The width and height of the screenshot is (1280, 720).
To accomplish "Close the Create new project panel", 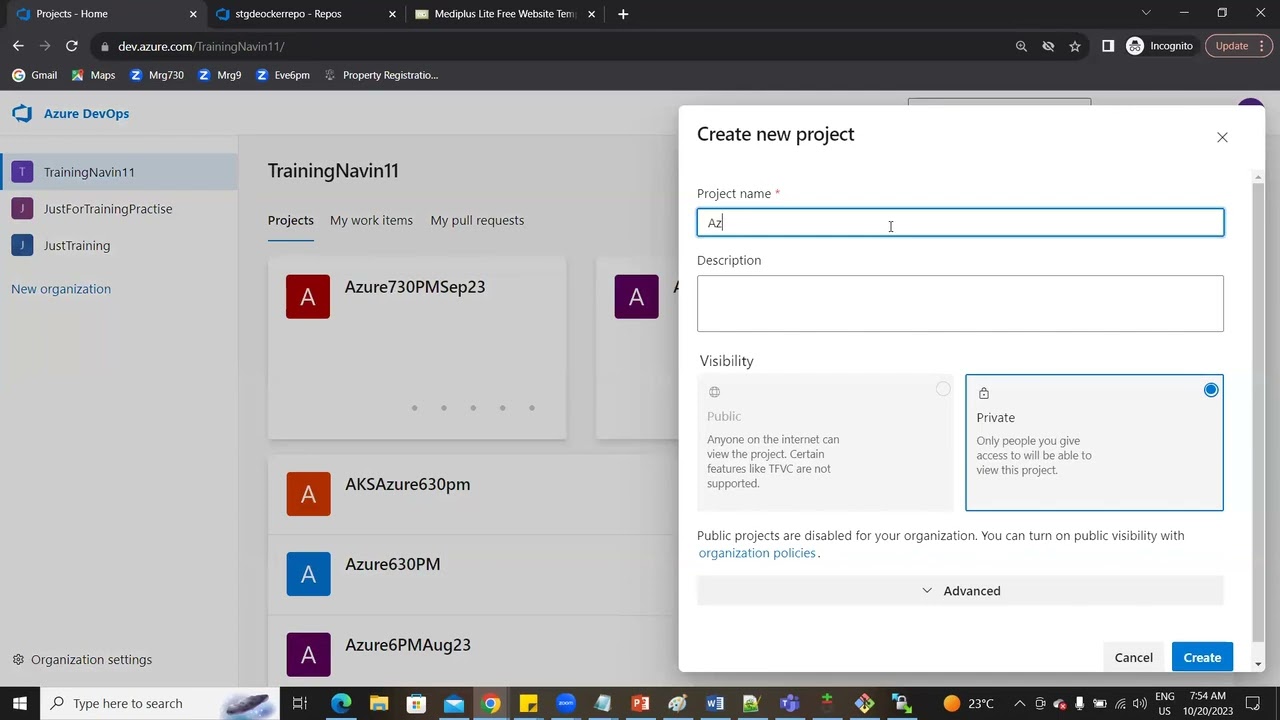I will tap(1222, 137).
